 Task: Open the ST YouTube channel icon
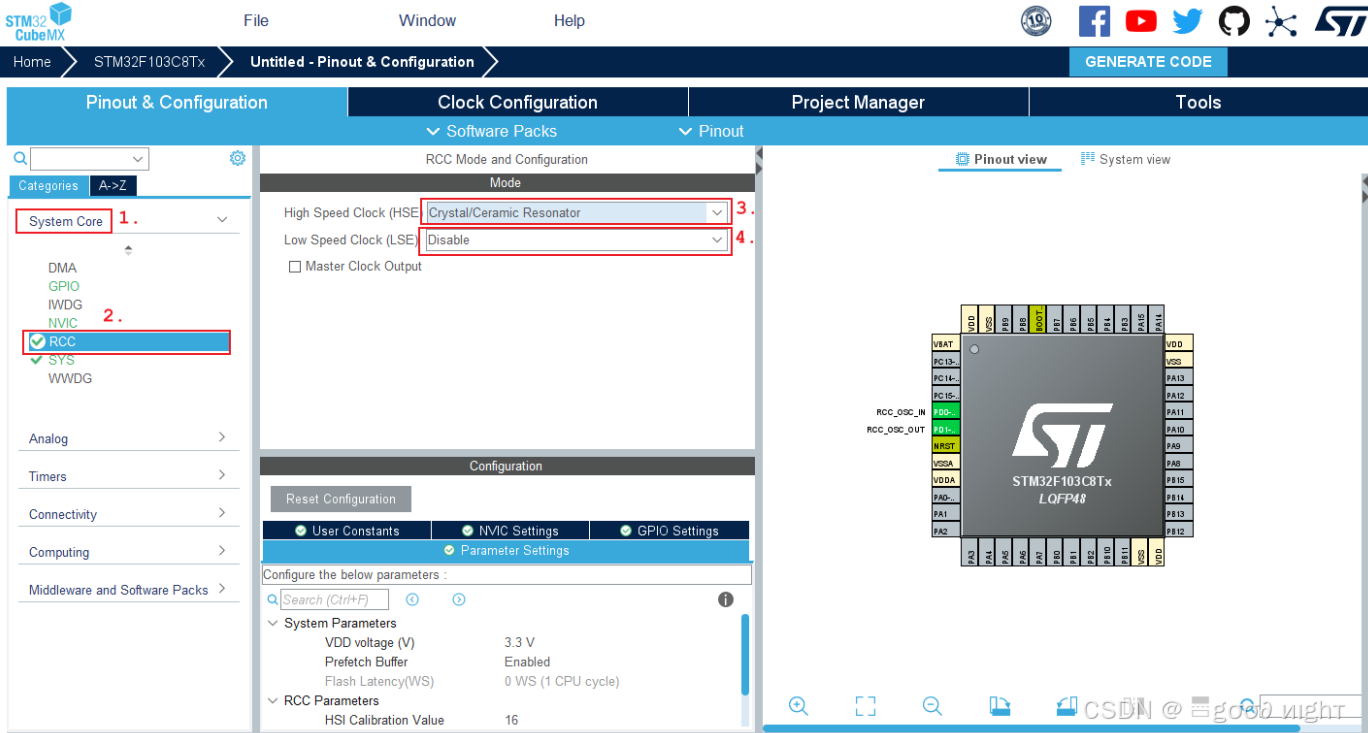pos(1141,21)
